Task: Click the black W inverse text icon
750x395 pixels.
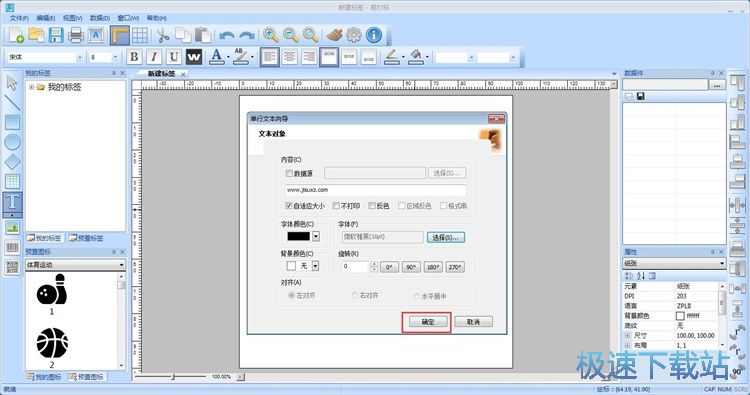Action: 194,57
